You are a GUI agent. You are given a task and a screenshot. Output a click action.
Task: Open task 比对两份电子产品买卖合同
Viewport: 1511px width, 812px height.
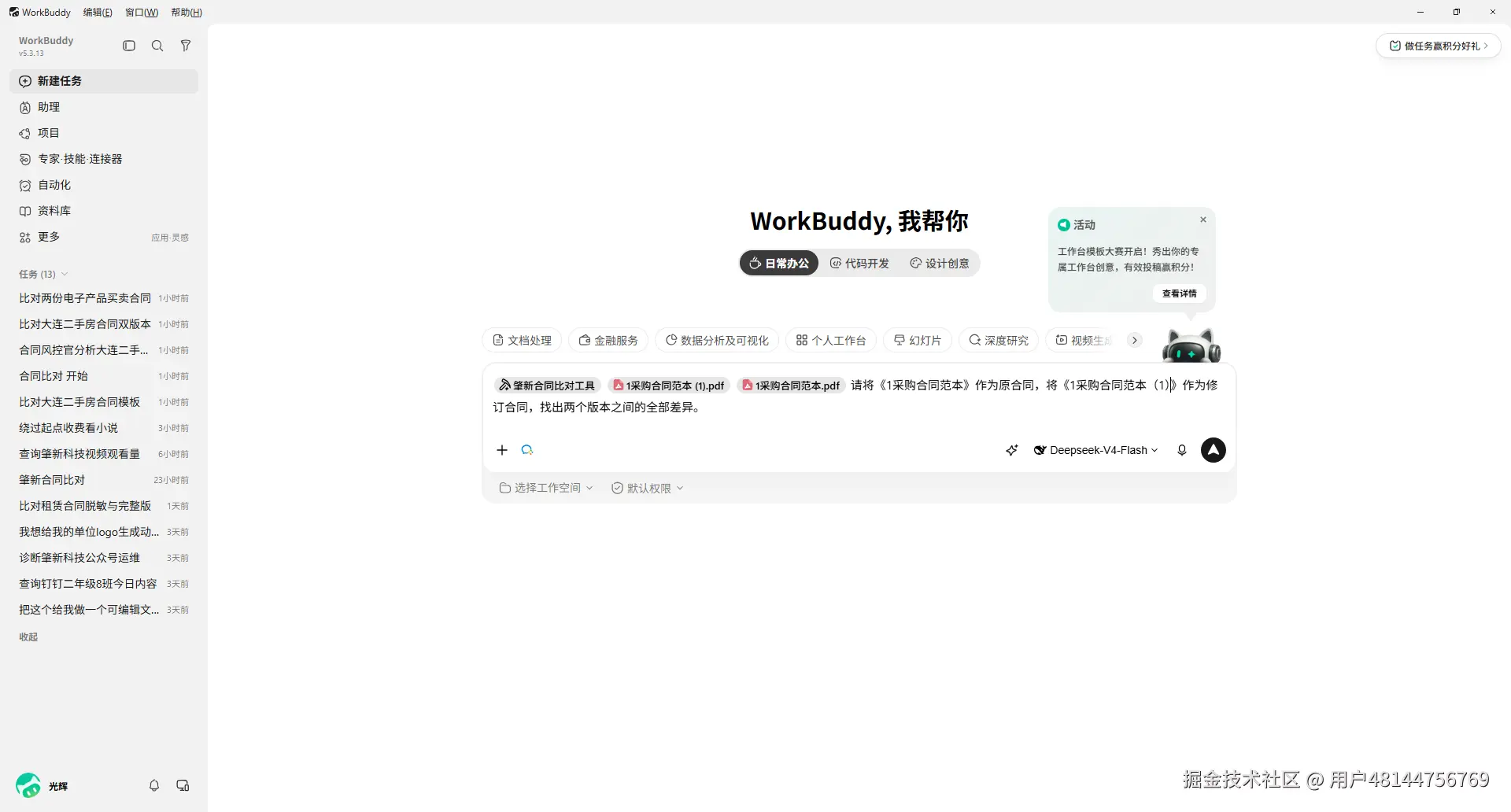pyautogui.click(x=104, y=298)
